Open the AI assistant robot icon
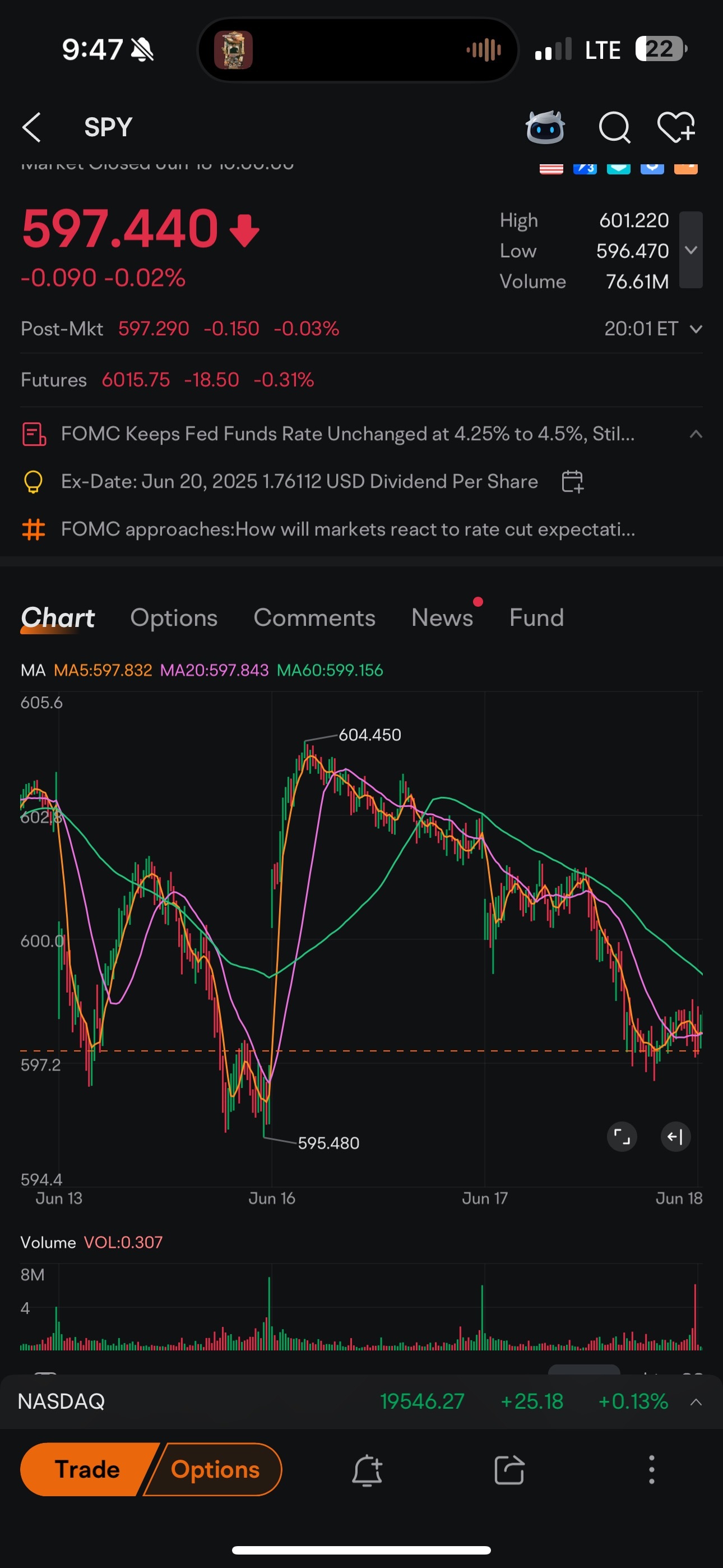 click(545, 127)
